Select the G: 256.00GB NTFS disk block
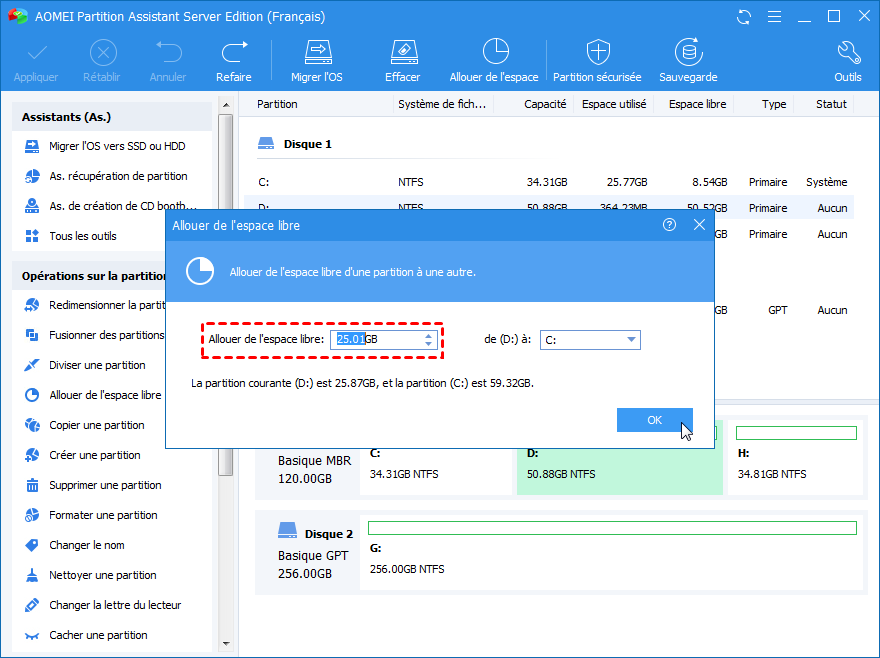The width and height of the screenshot is (880, 658). coord(611,552)
